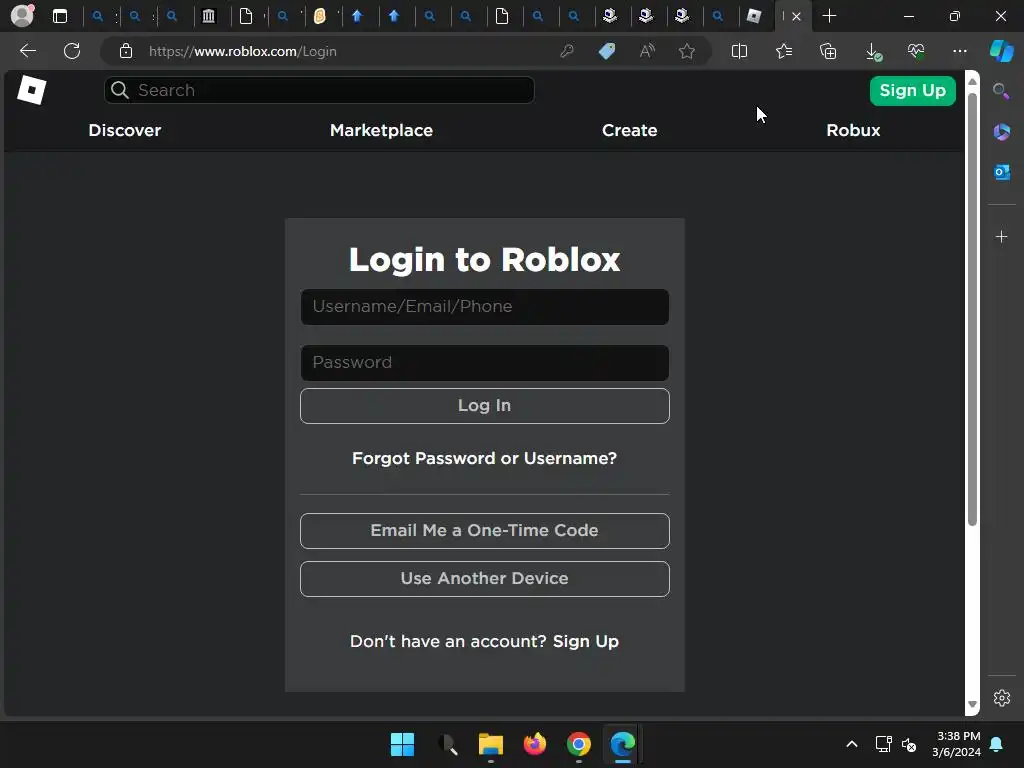
Task: Click Email Me a One-Time Code
Action: click(x=485, y=530)
